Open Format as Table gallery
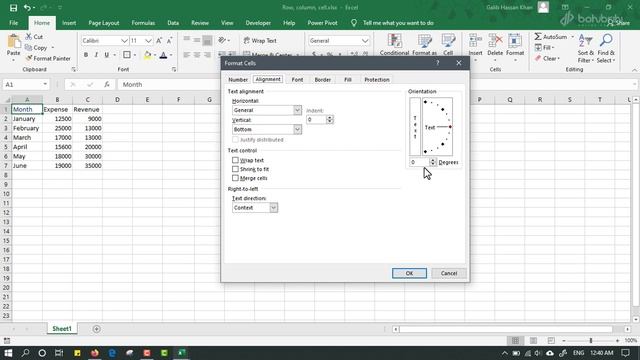This screenshot has width=640, height=360. [x=424, y=45]
